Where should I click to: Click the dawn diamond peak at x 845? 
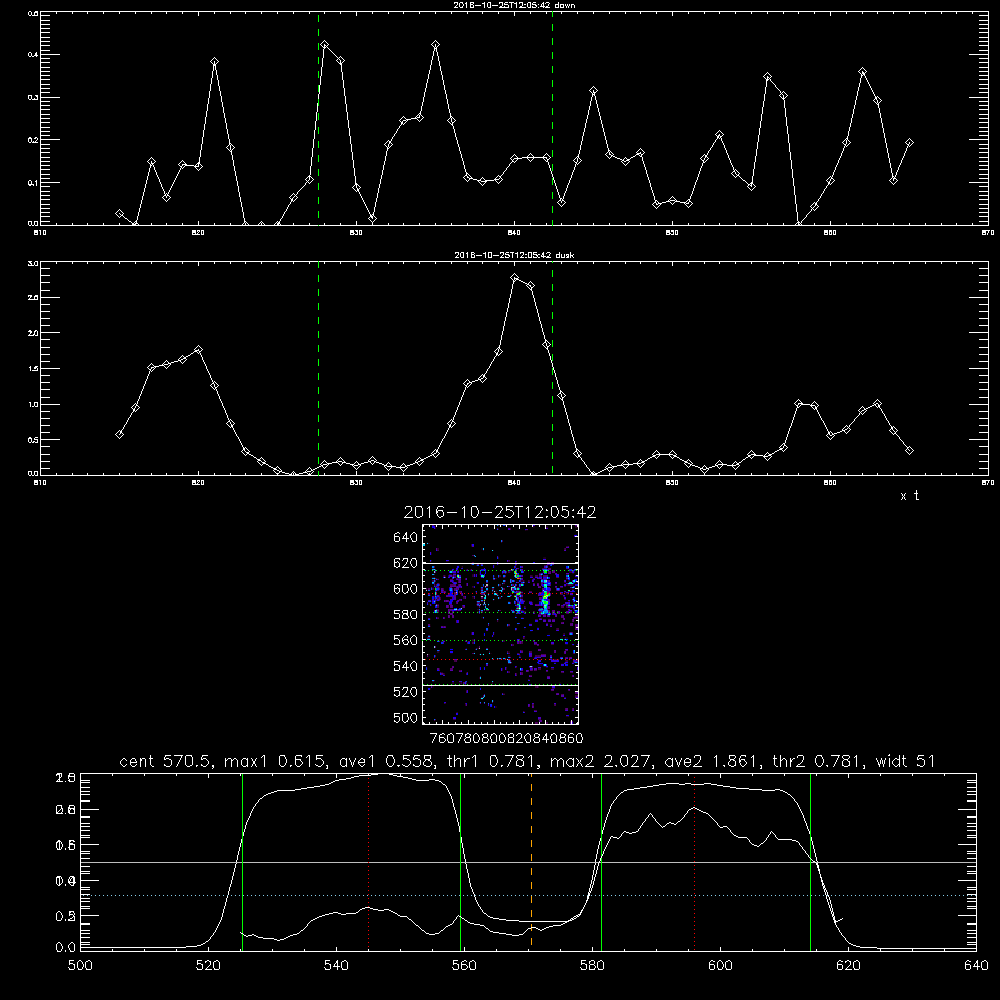click(594, 91)
